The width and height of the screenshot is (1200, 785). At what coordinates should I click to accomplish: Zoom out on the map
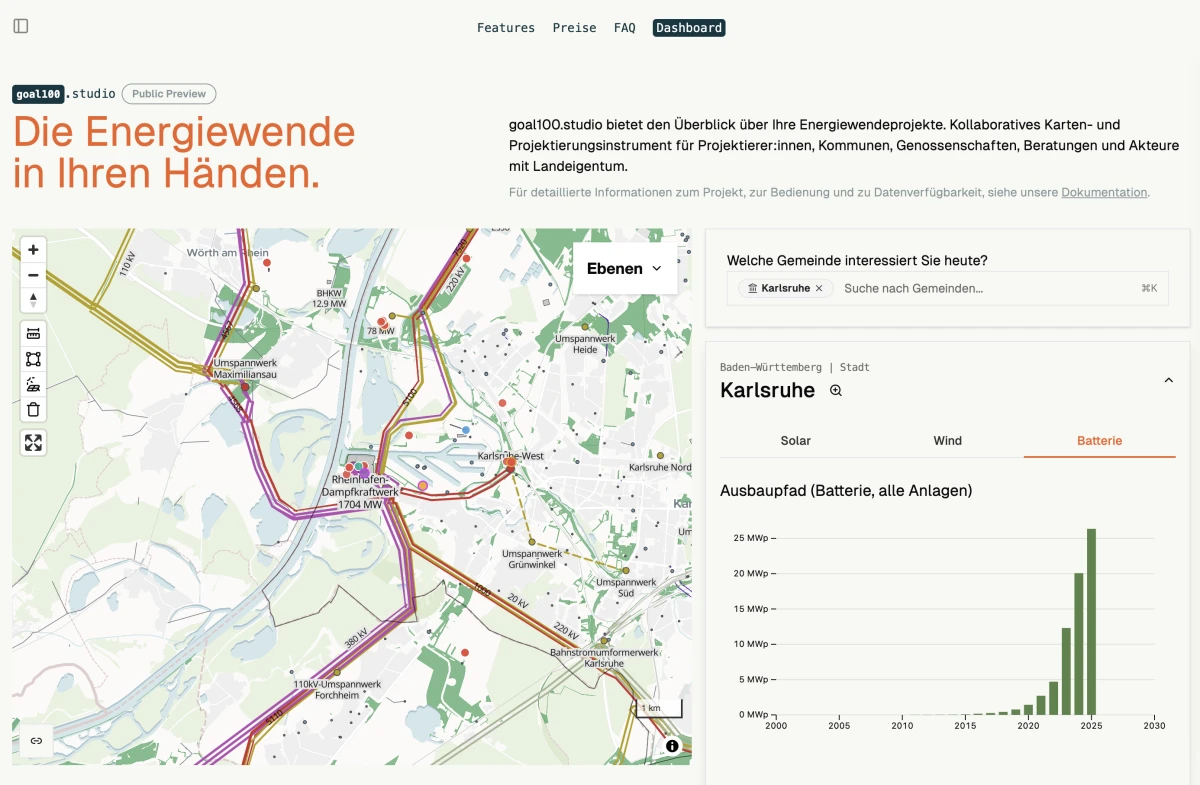coord(33,275)
